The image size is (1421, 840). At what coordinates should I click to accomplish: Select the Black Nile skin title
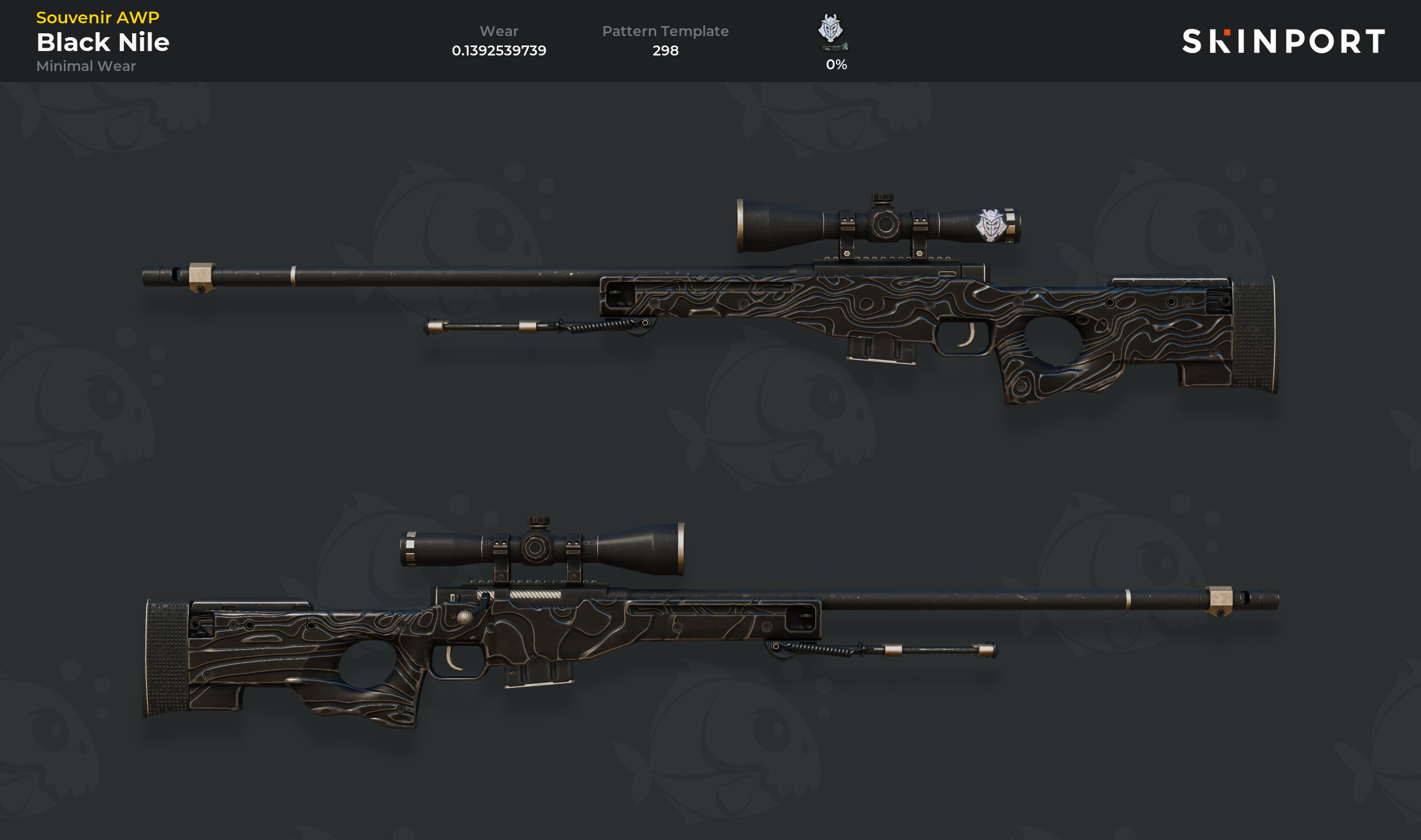click(x=103, y=42)
